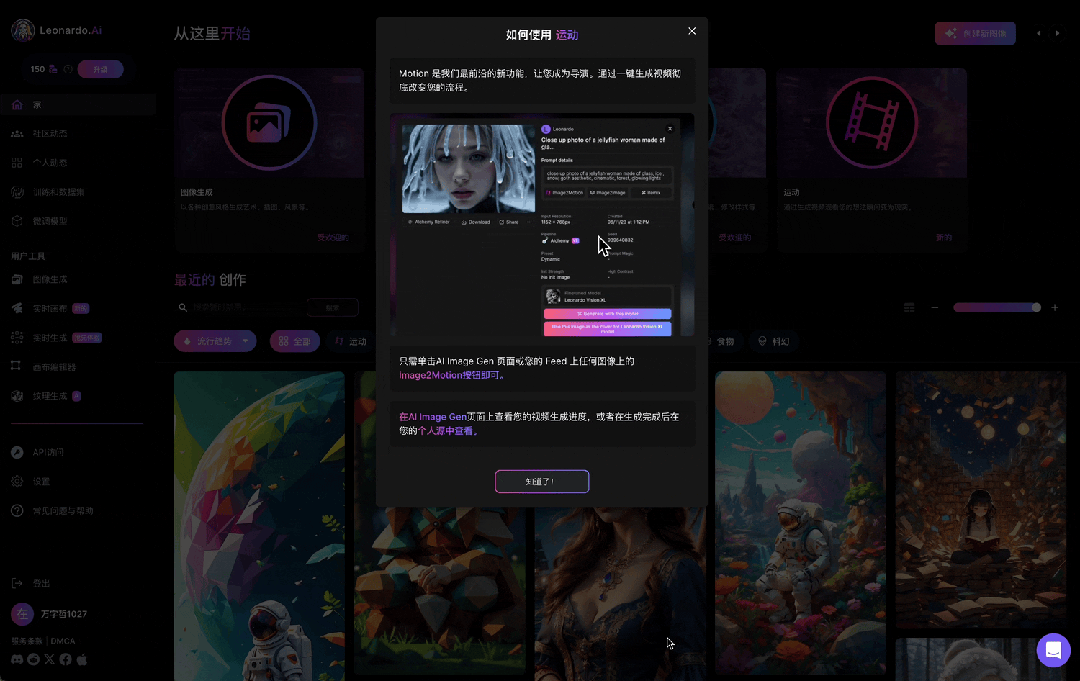
Task: Click the search field under 最近的 创作
Action: (247, 307)
